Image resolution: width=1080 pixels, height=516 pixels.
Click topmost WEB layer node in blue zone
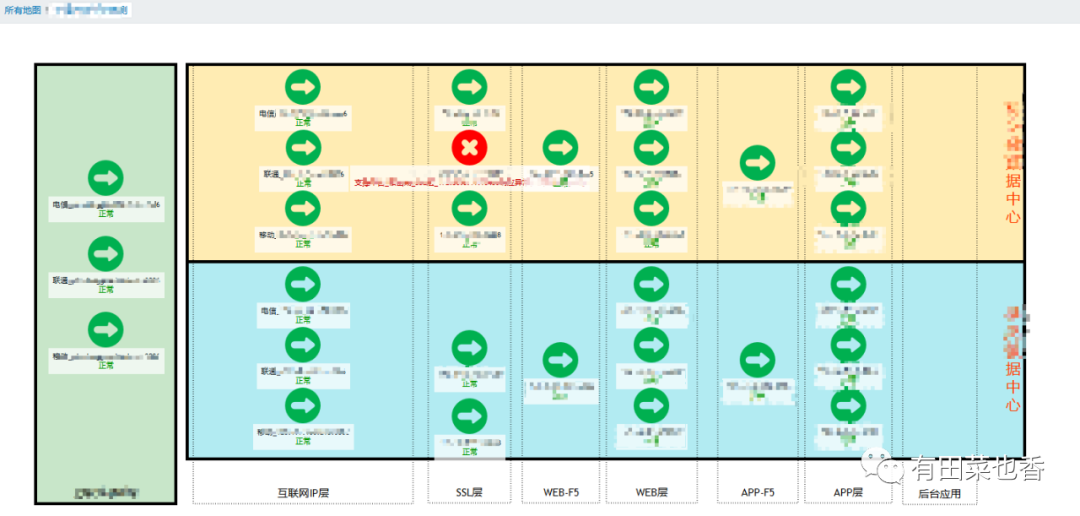click(651, 285)
